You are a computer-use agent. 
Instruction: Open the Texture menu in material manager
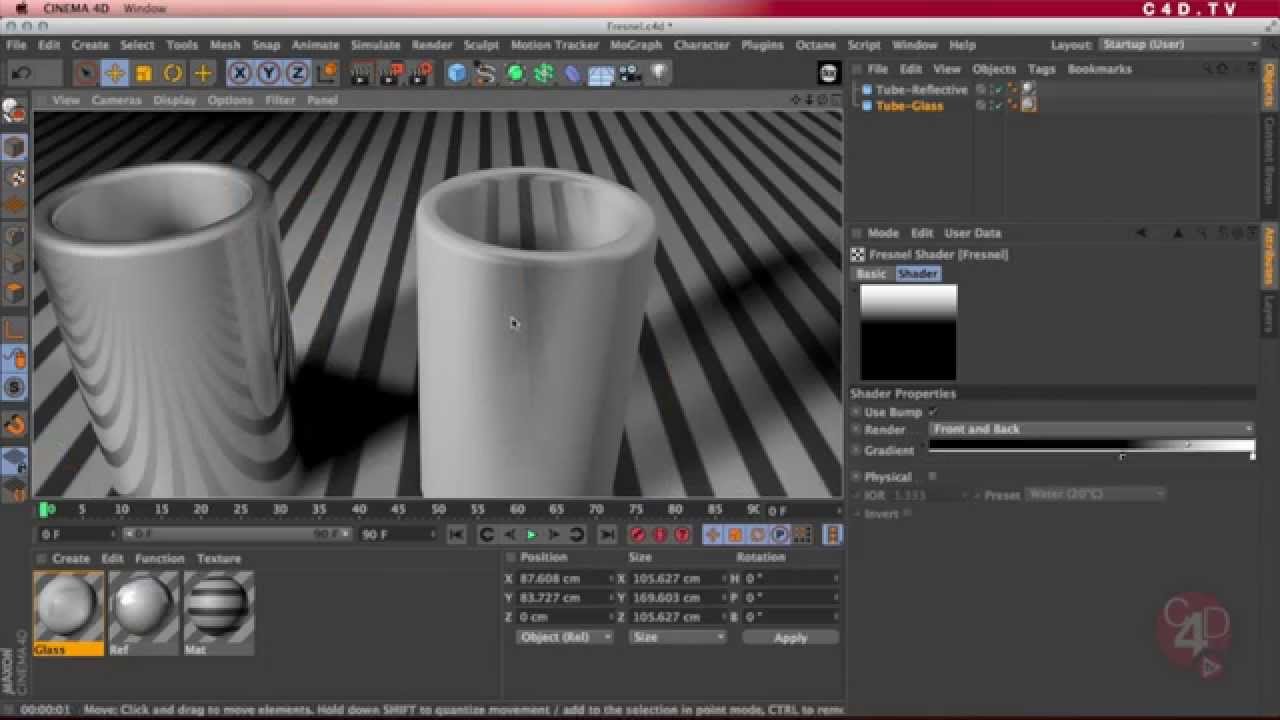pos(218,559)
